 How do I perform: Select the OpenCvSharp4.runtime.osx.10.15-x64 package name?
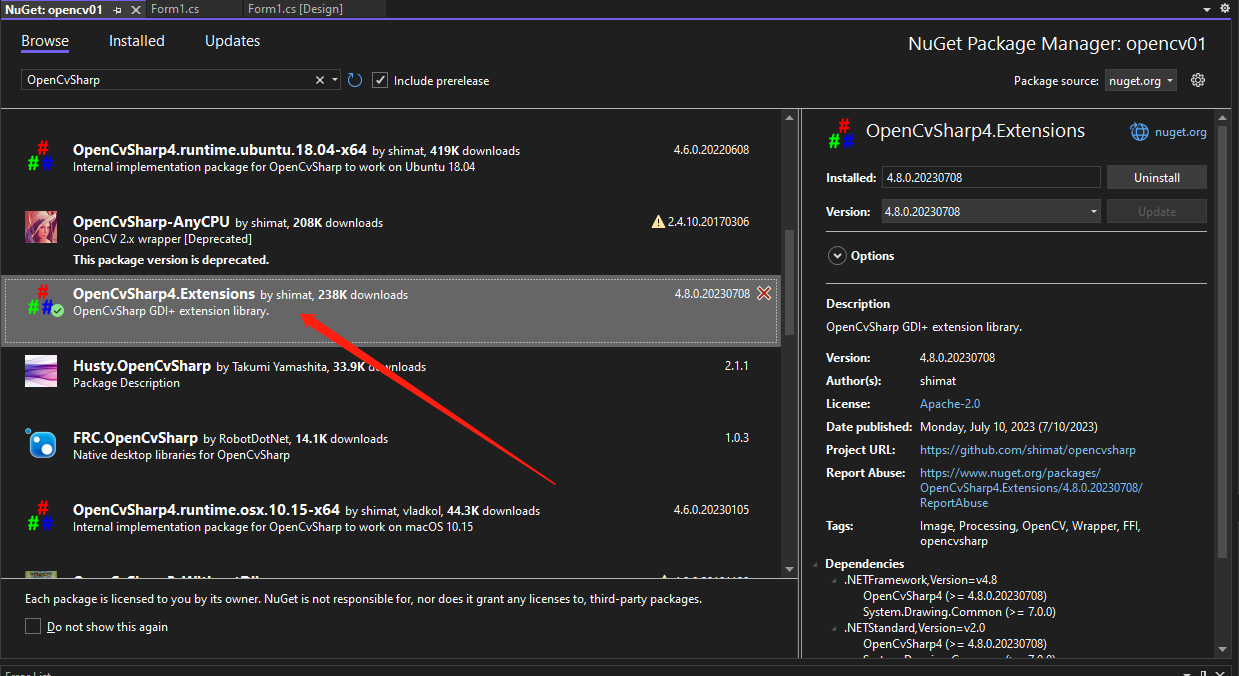[206, 510]
